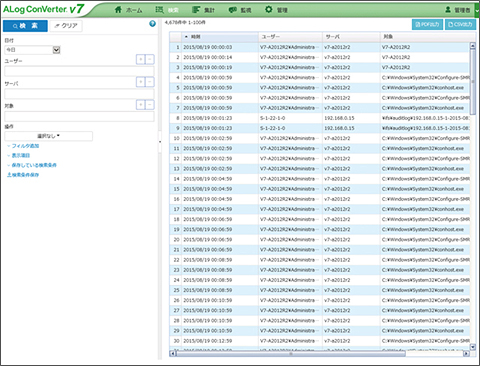Click the horizontal scrollbar right arrow

pos(467,353)
